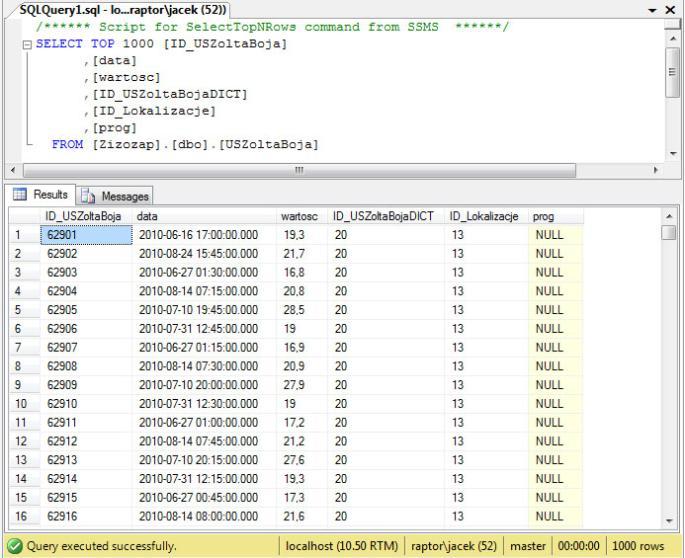Select the SQLQuery1.sql document tab
The height and width of the screenshot is (558, 685).
(123, 10)
